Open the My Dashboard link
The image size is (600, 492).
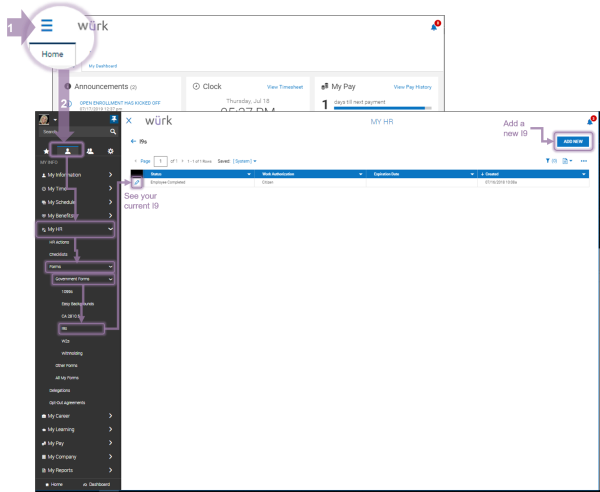pos(103,66)
